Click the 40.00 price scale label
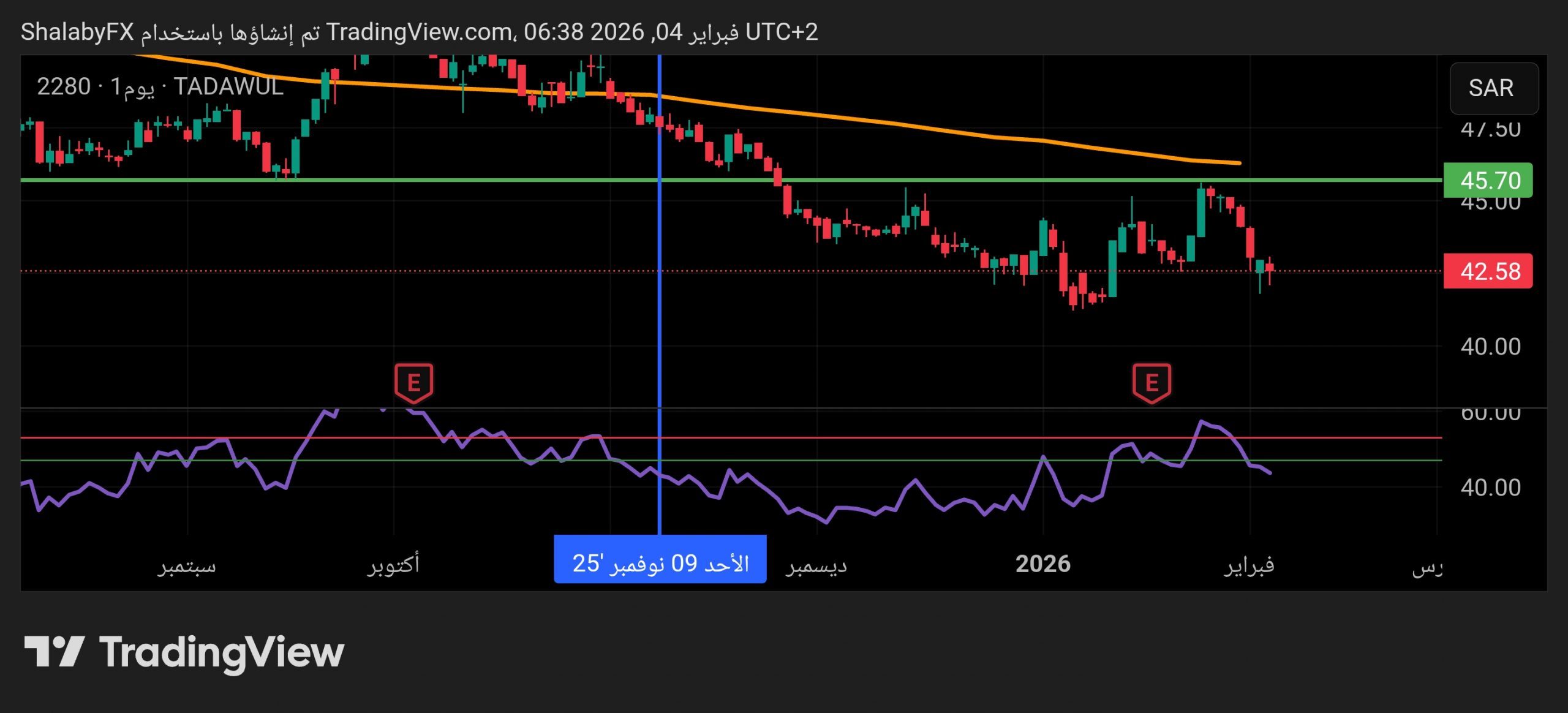 pos(1490,347)
